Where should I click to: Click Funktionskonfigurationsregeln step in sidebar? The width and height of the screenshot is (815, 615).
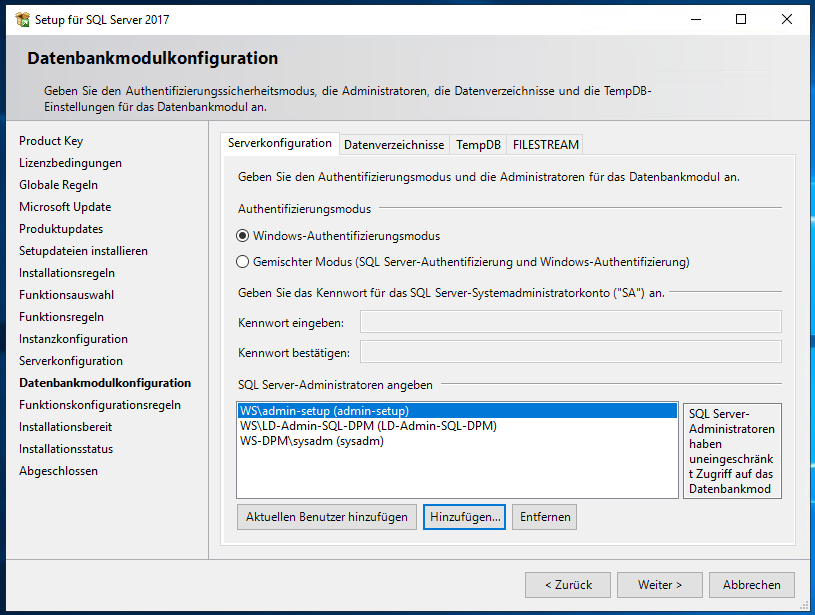[100, 405]
